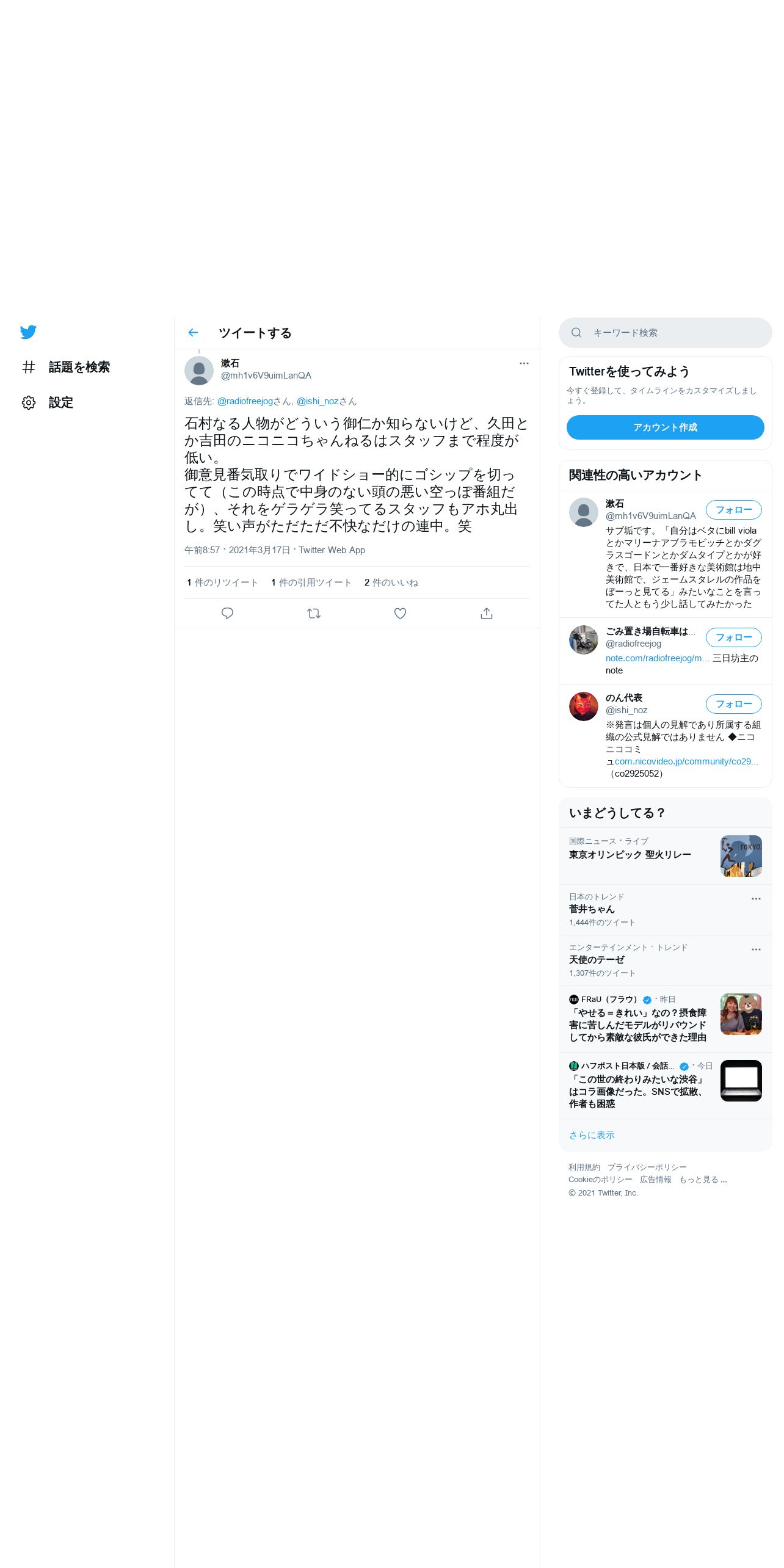Open 話題を検索 hashtag explore item
784x1568 pixels.
[66, 367]
